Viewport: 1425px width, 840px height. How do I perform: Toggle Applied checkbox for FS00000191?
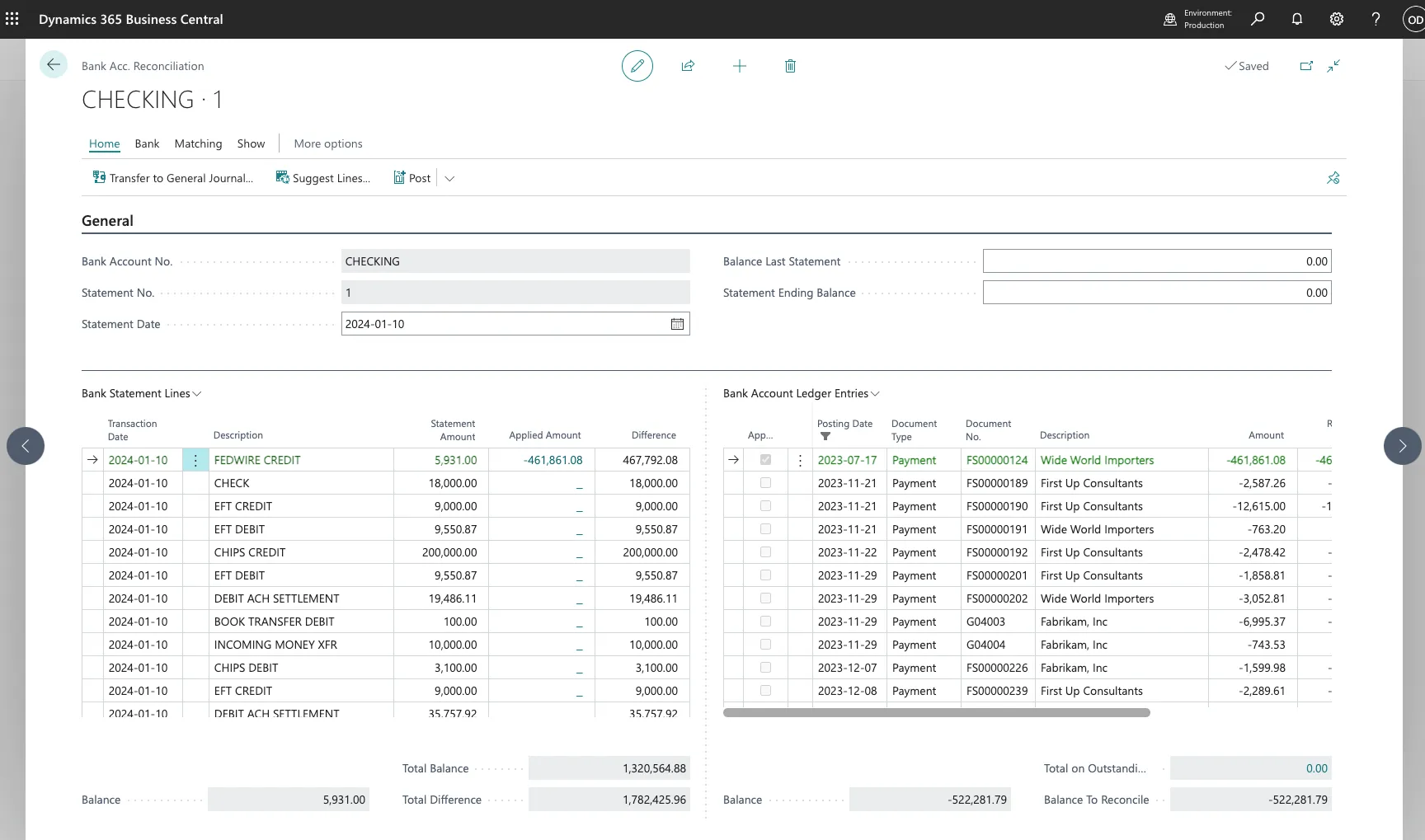[x=765, y=529]
